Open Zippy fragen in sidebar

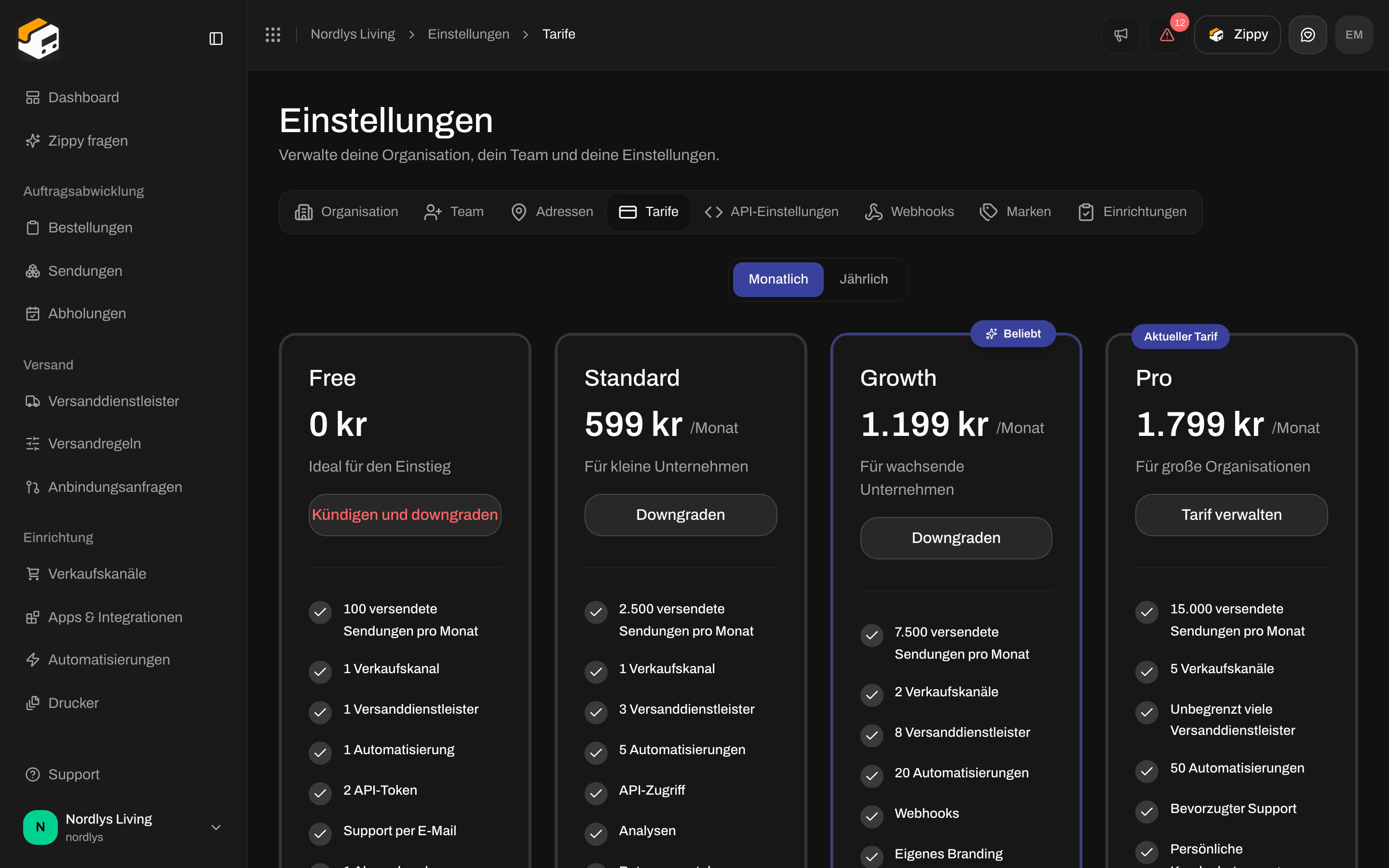click(x=123, y=141)
